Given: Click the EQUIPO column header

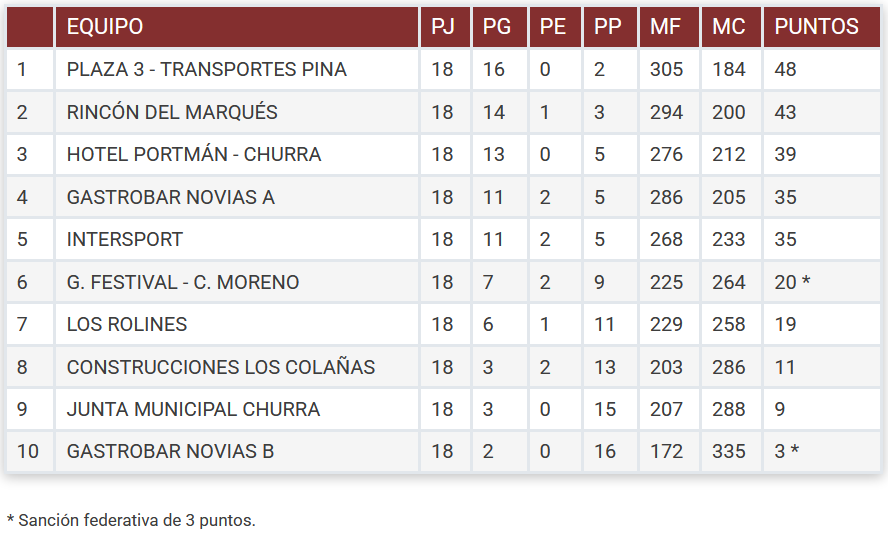Looking at the screenshot, I should click(x=105, y=27).
